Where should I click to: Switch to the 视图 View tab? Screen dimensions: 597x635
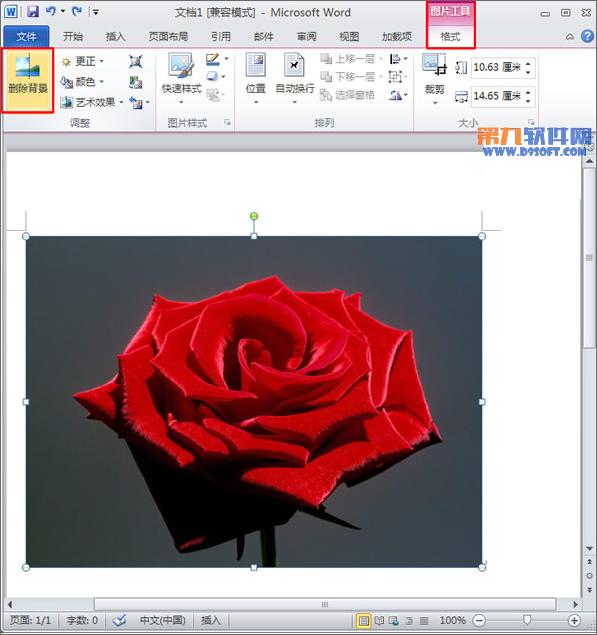pyautogui.click(x=349, y=37)
